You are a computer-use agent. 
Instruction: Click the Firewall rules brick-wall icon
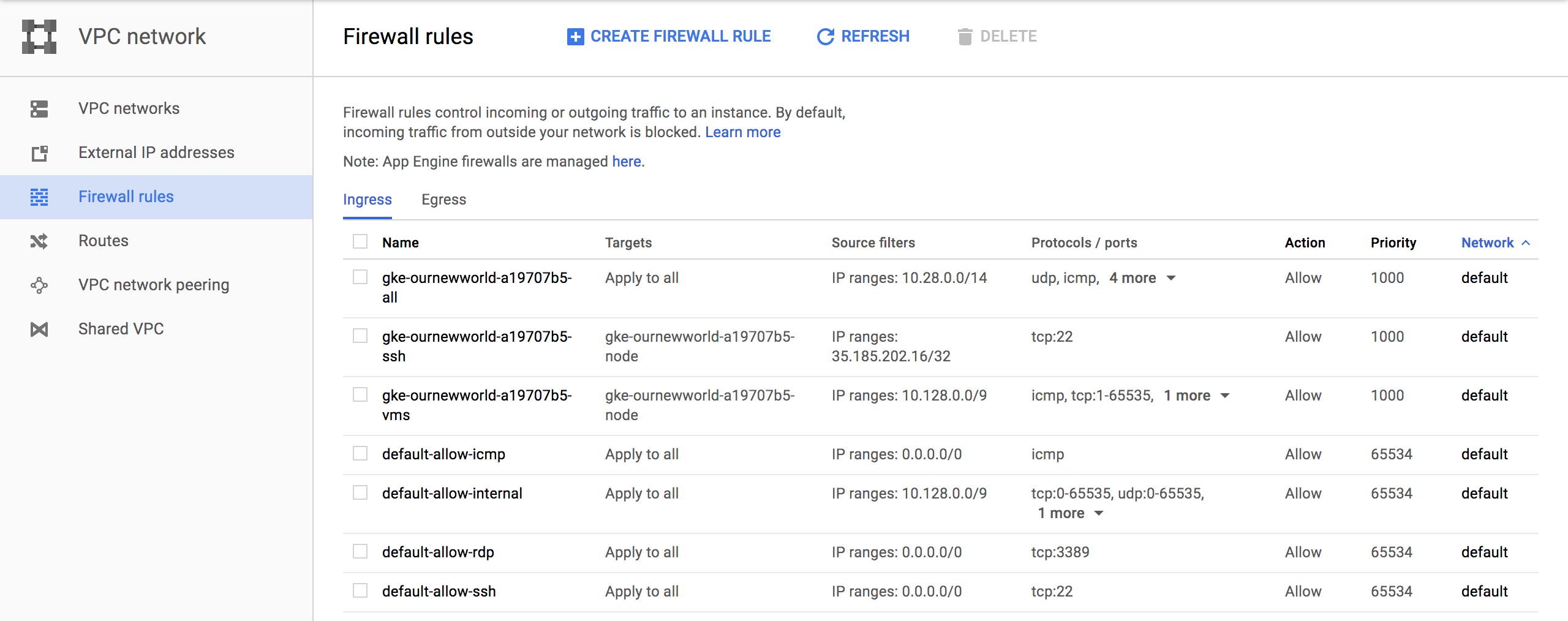39,197
